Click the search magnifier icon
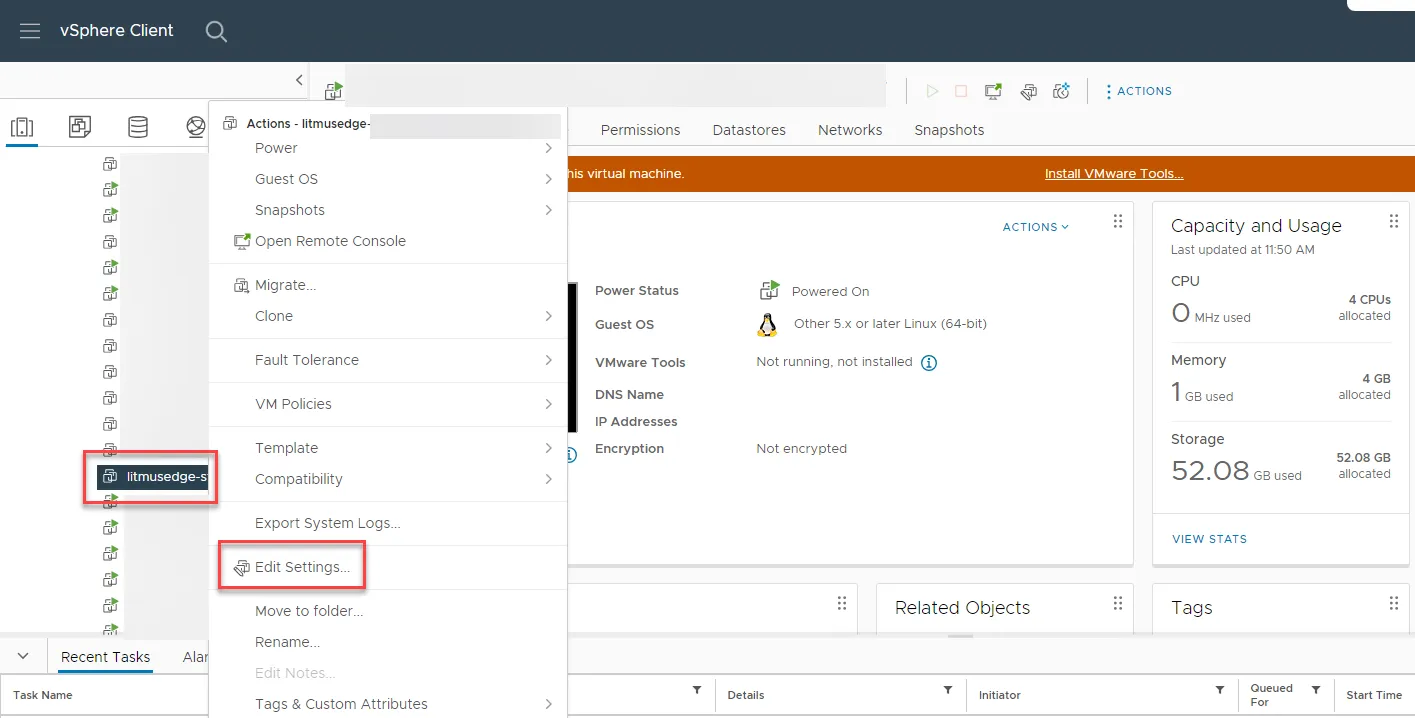Screen dimensions: 1415x718 [x=216, y=31]
